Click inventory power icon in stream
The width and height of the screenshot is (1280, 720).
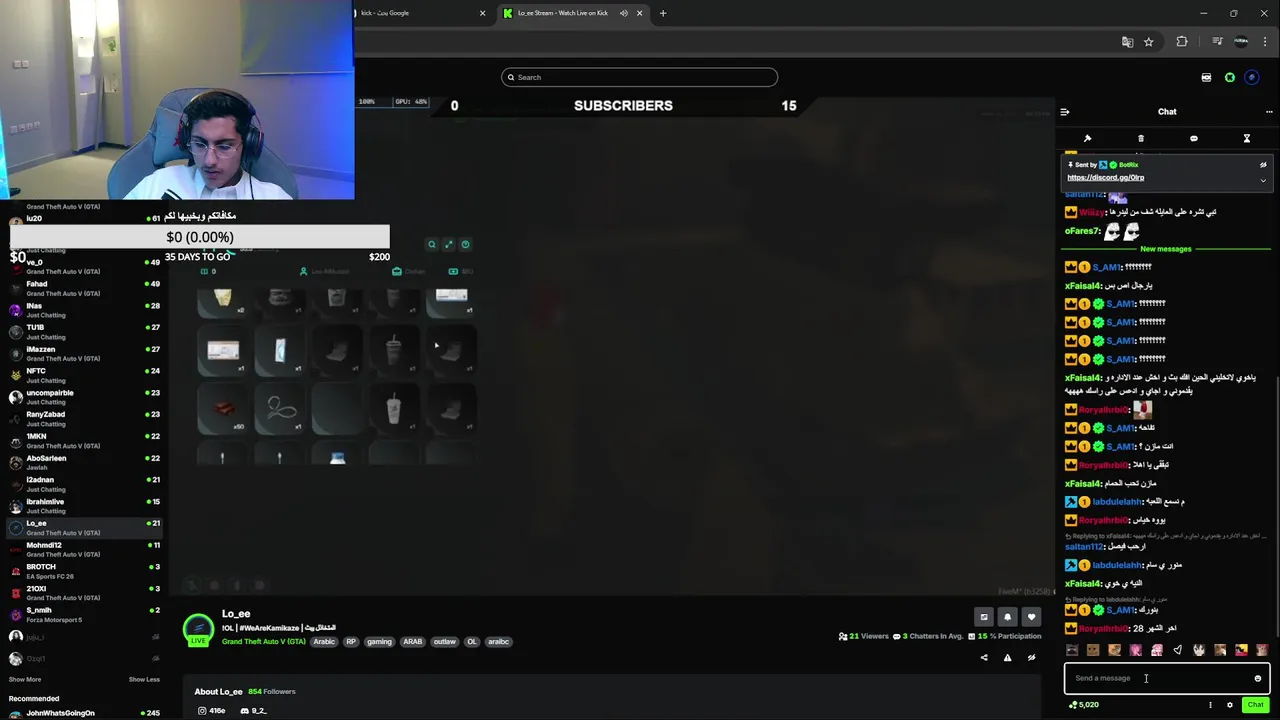(466, 244)
